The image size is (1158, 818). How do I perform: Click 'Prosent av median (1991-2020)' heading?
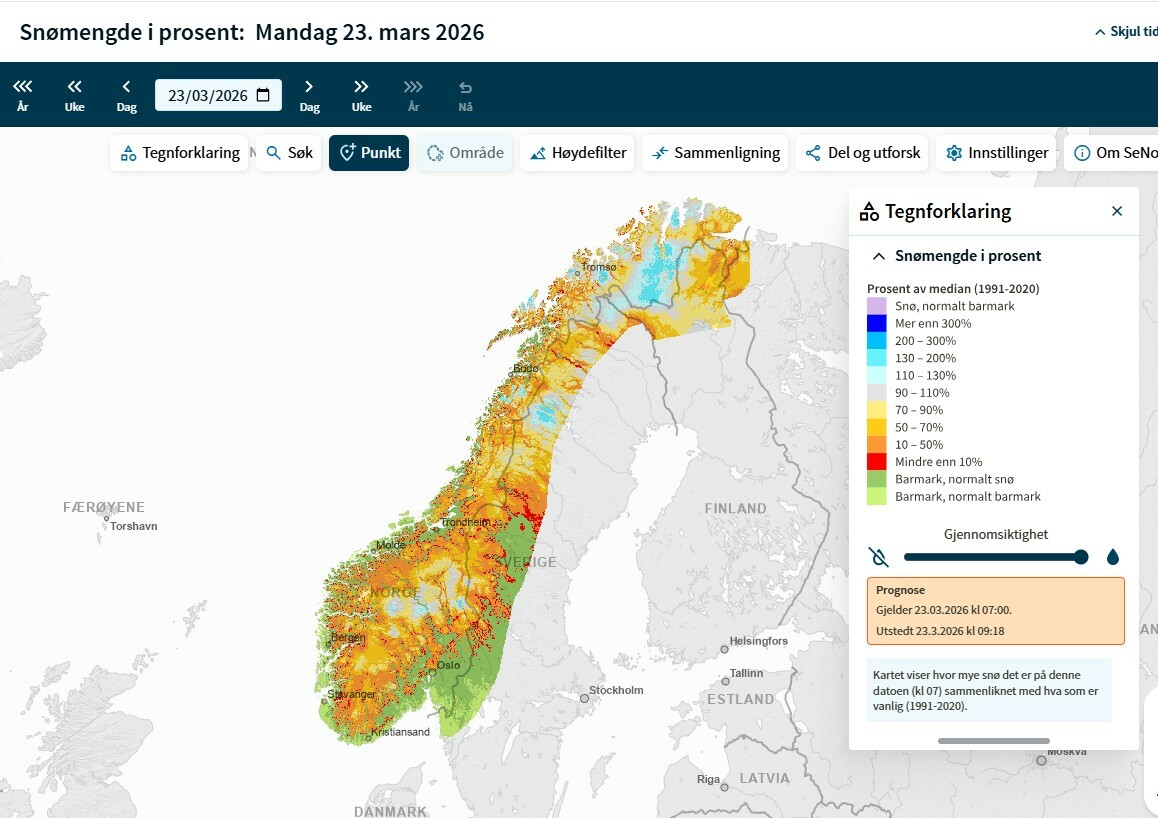coord(953,289)
